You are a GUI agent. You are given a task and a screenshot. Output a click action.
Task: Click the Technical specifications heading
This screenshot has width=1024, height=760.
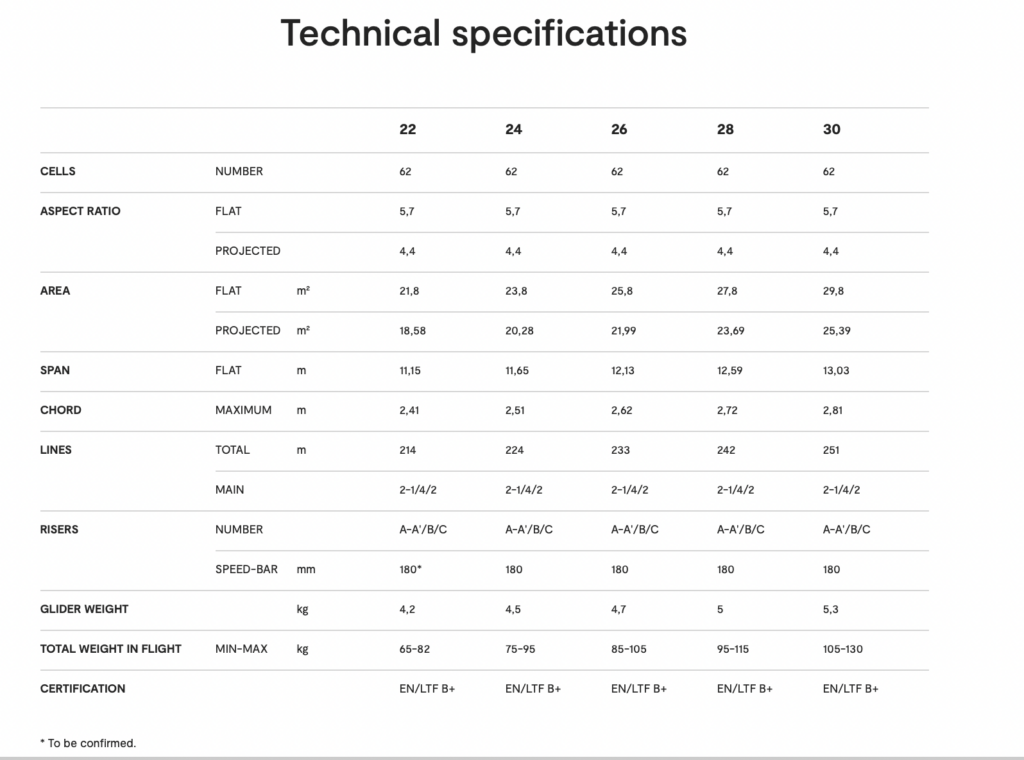[483, 33]
